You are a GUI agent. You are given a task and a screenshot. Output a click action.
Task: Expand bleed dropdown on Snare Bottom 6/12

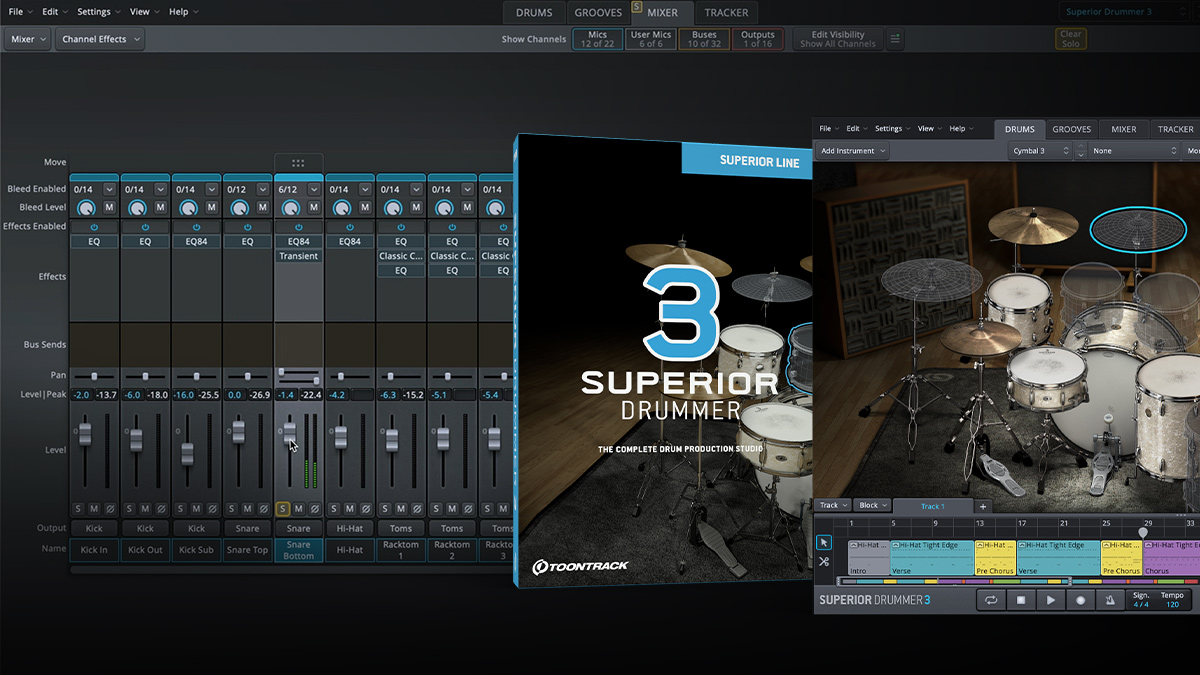313,189
